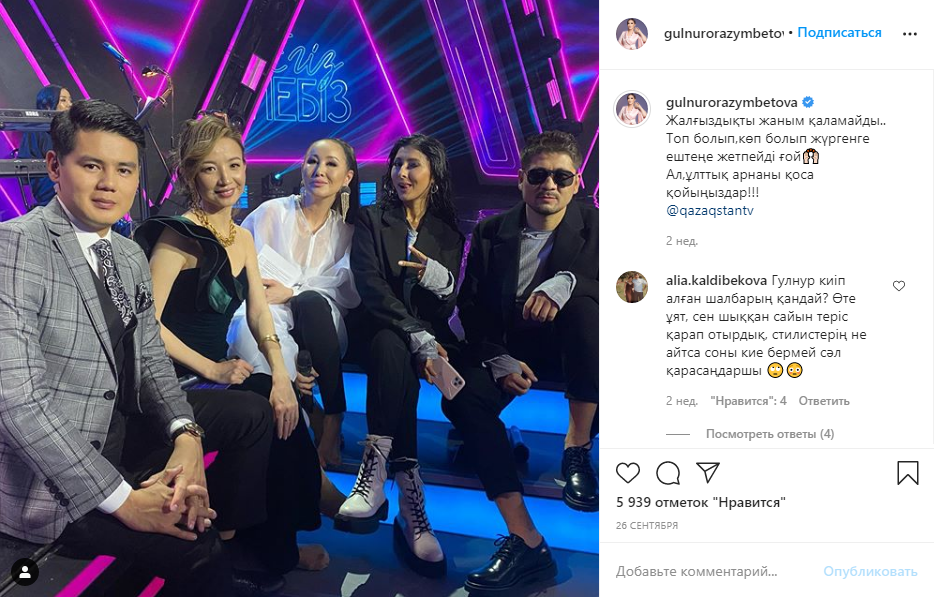This screenshot has height=597, width=934.
Task: Open the @qazaqstantv mention link
Action: [x=710, y=210]
